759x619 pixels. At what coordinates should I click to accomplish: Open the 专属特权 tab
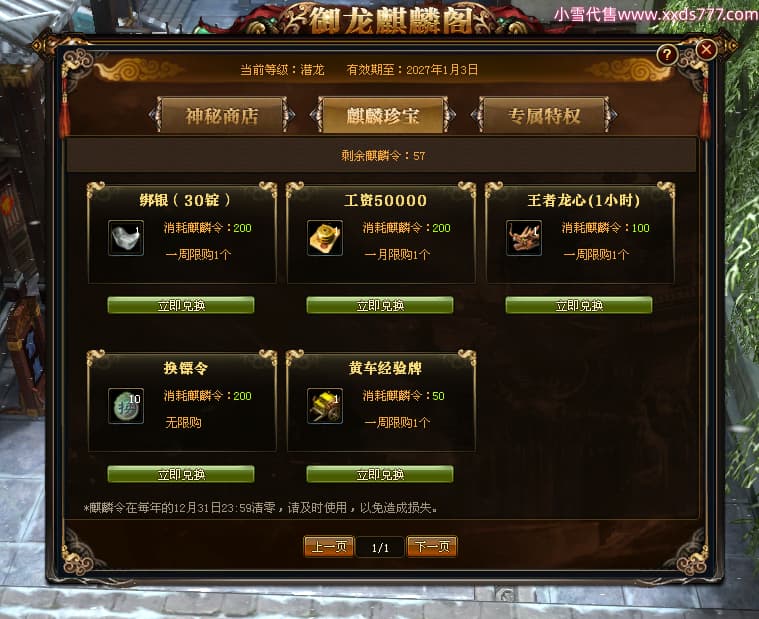pos(544,115)
